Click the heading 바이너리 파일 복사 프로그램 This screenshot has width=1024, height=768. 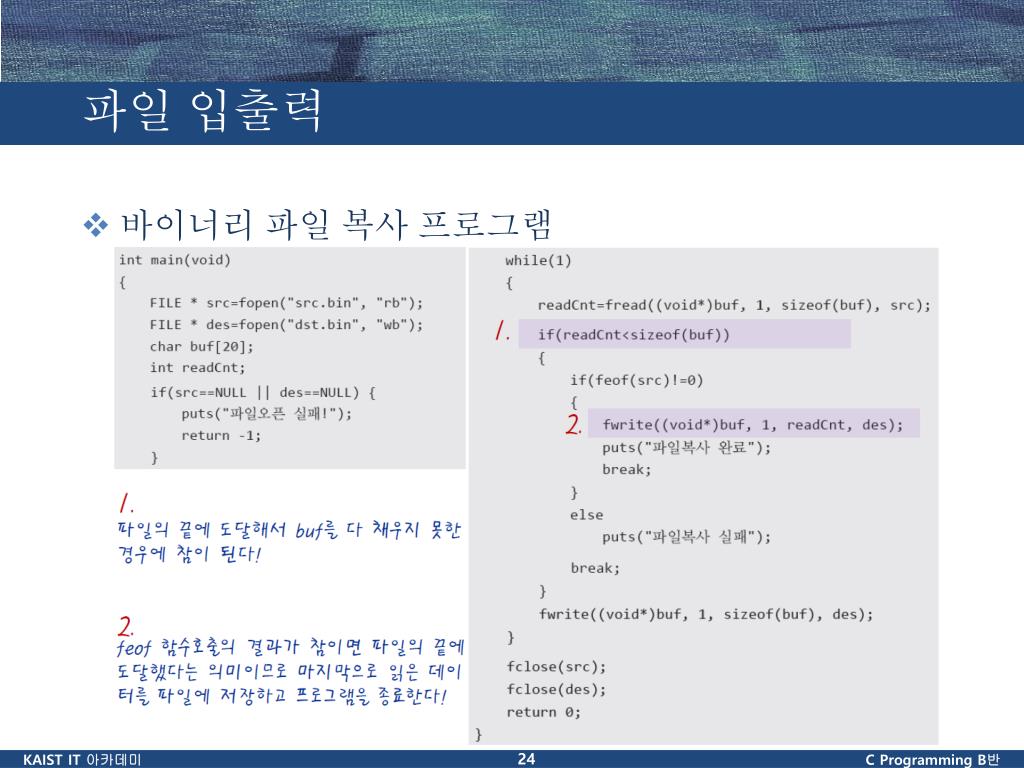click(x=337, y=224)
